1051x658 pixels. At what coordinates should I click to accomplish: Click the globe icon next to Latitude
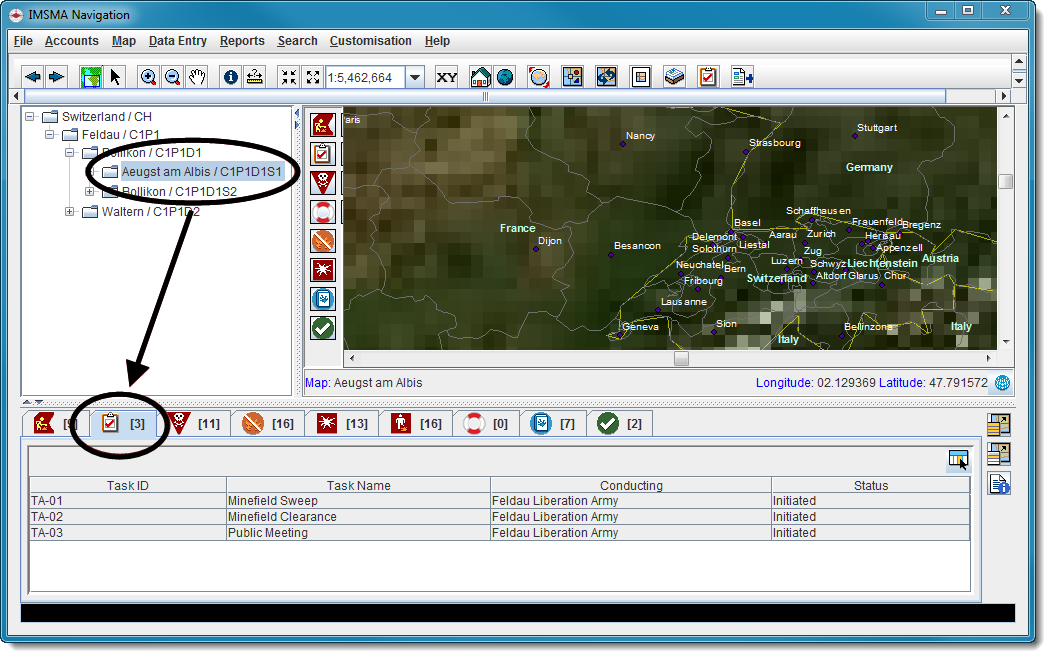click(1002, 383)
